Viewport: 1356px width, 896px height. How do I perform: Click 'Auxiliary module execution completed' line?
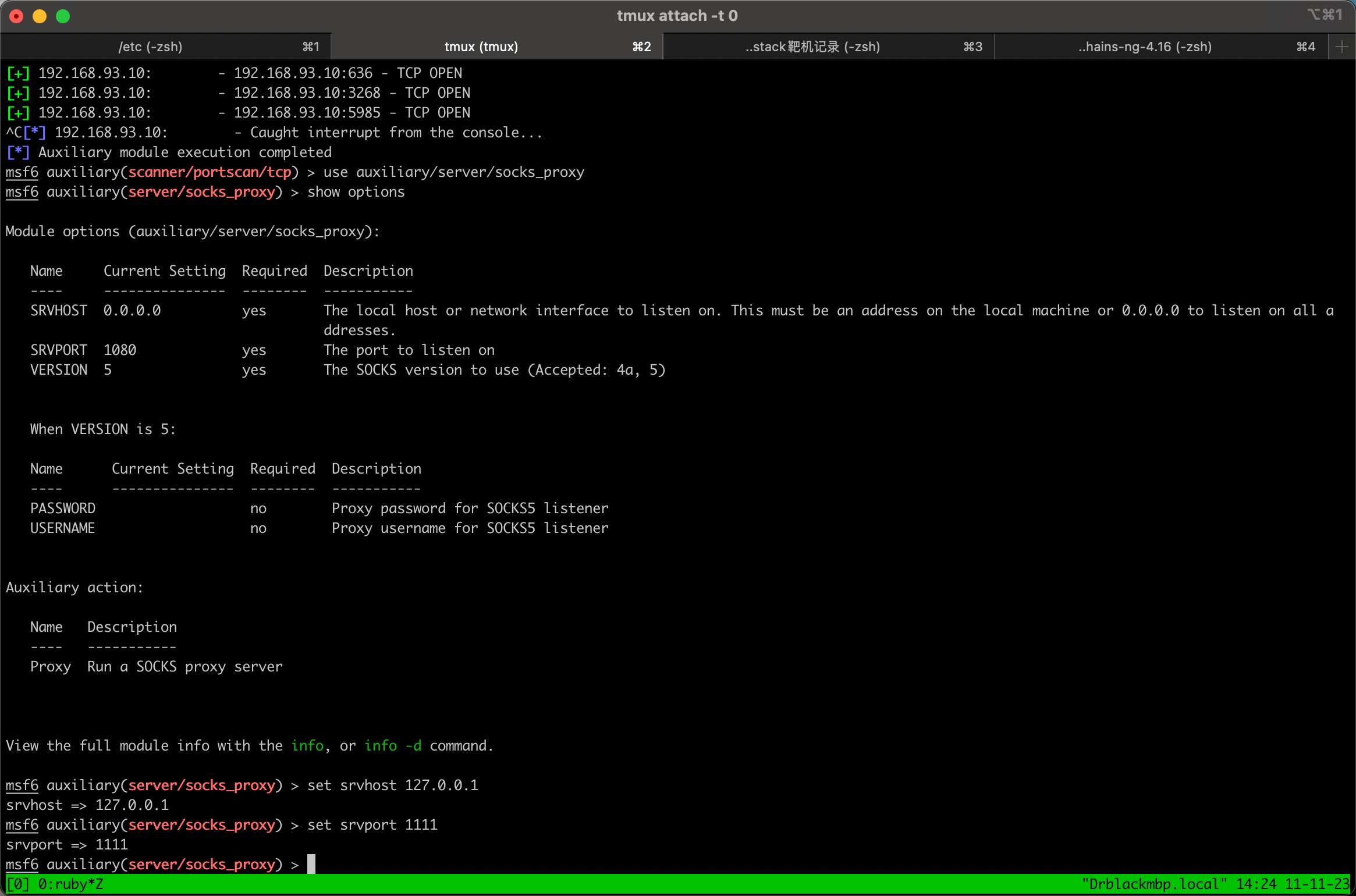pos(169,152)
